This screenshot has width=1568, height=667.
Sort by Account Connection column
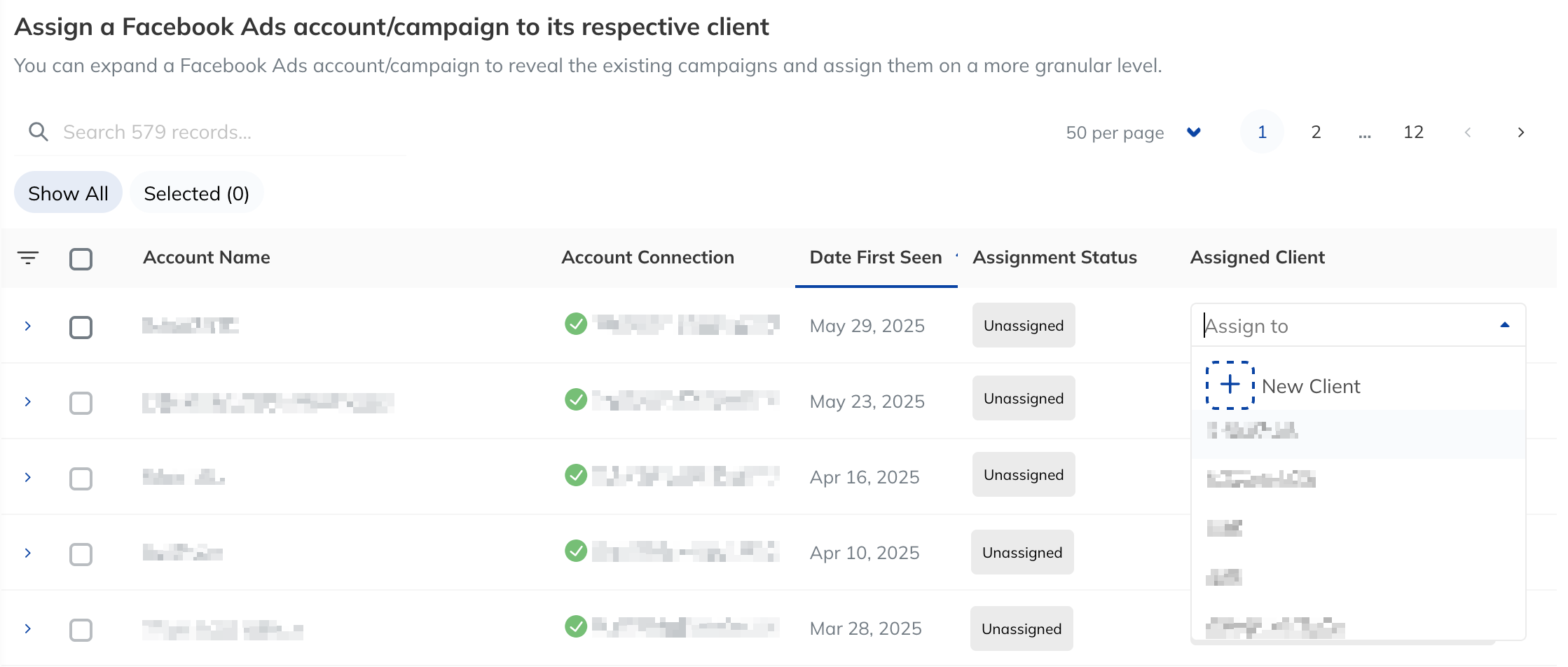(x=647, y=257)
